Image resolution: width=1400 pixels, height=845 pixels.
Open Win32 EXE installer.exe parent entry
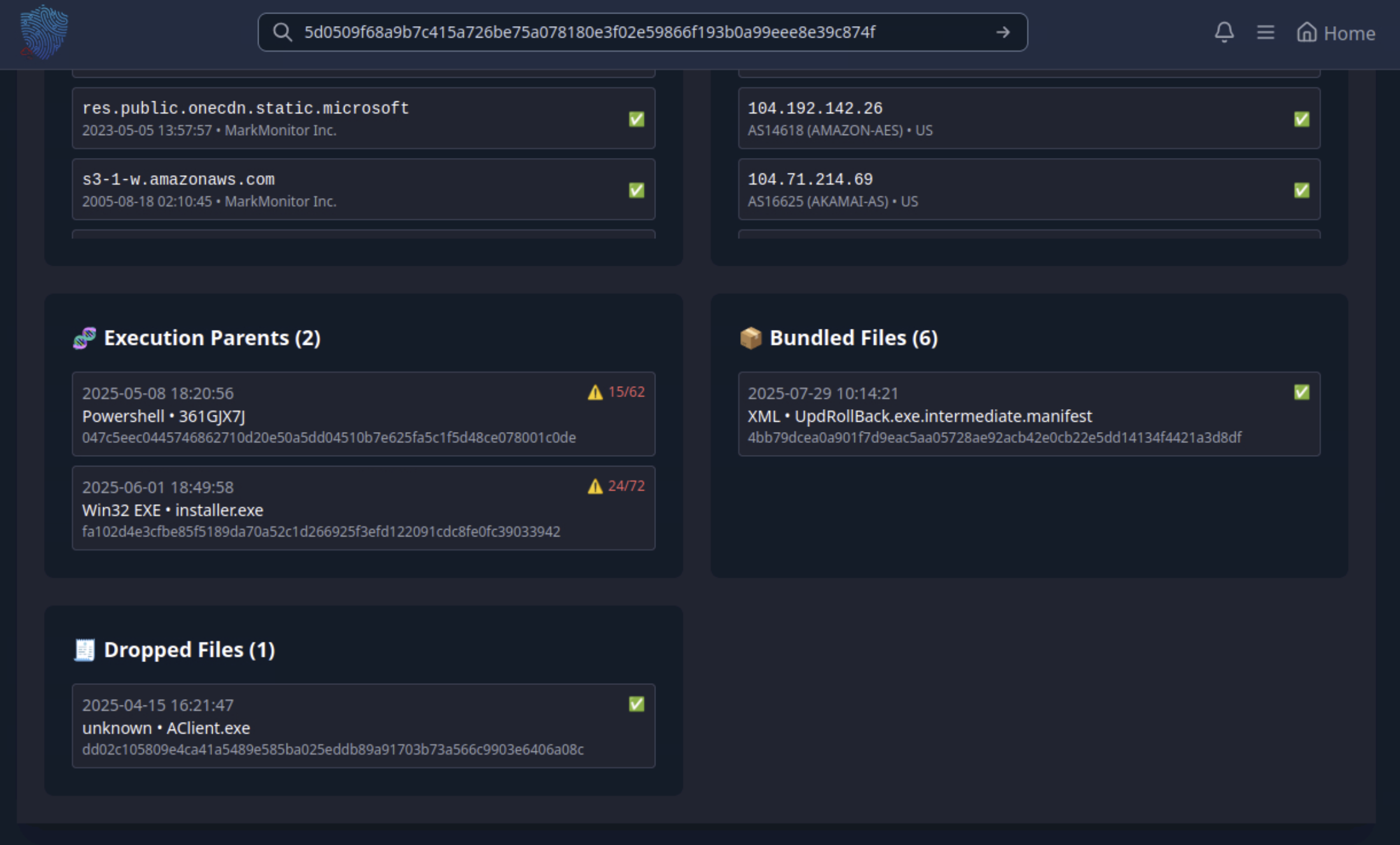tap(363, 508)
